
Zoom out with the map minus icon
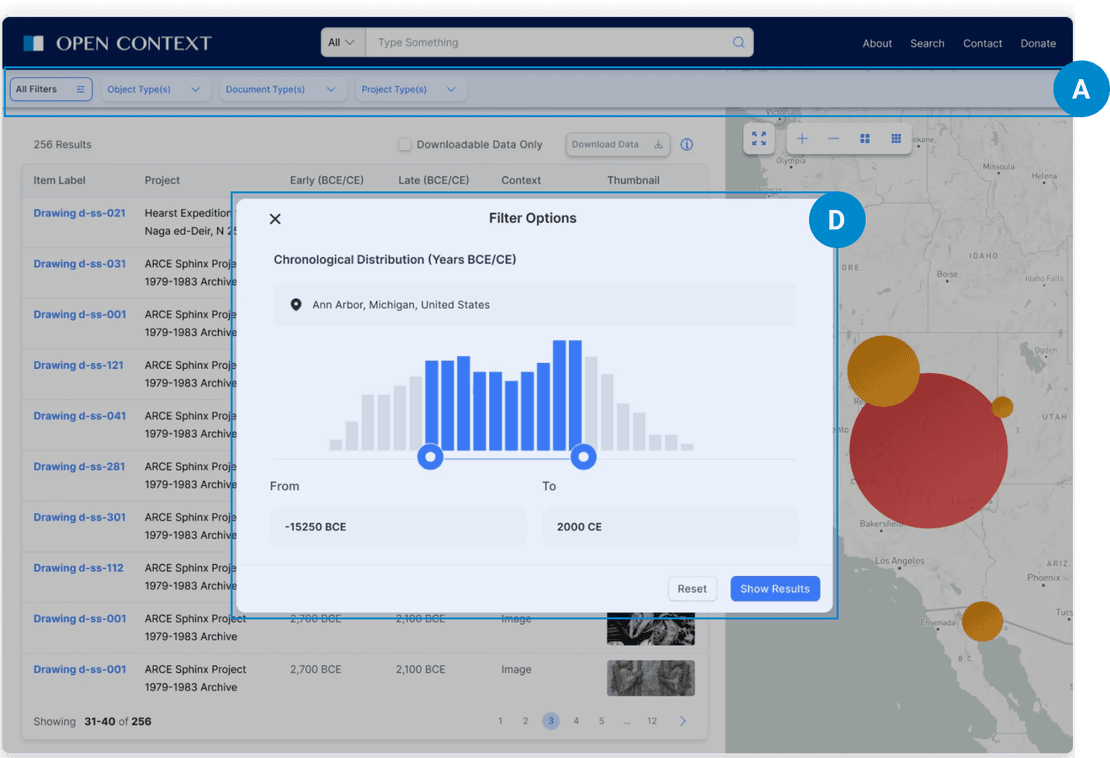[833, 139]
